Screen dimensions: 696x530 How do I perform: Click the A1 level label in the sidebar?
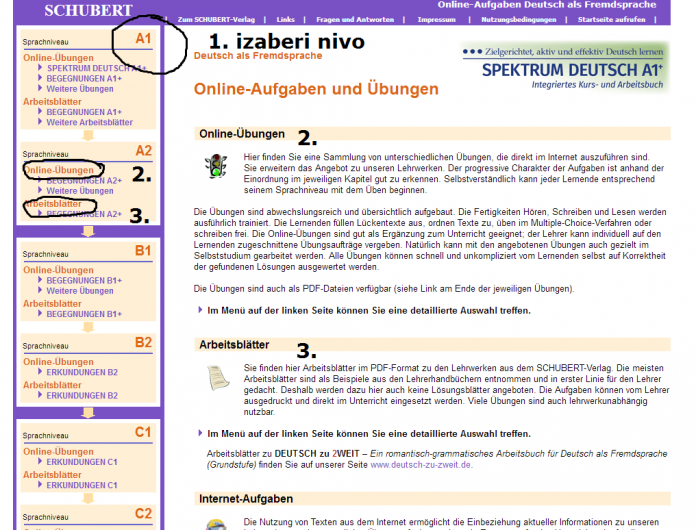[143, 38]
